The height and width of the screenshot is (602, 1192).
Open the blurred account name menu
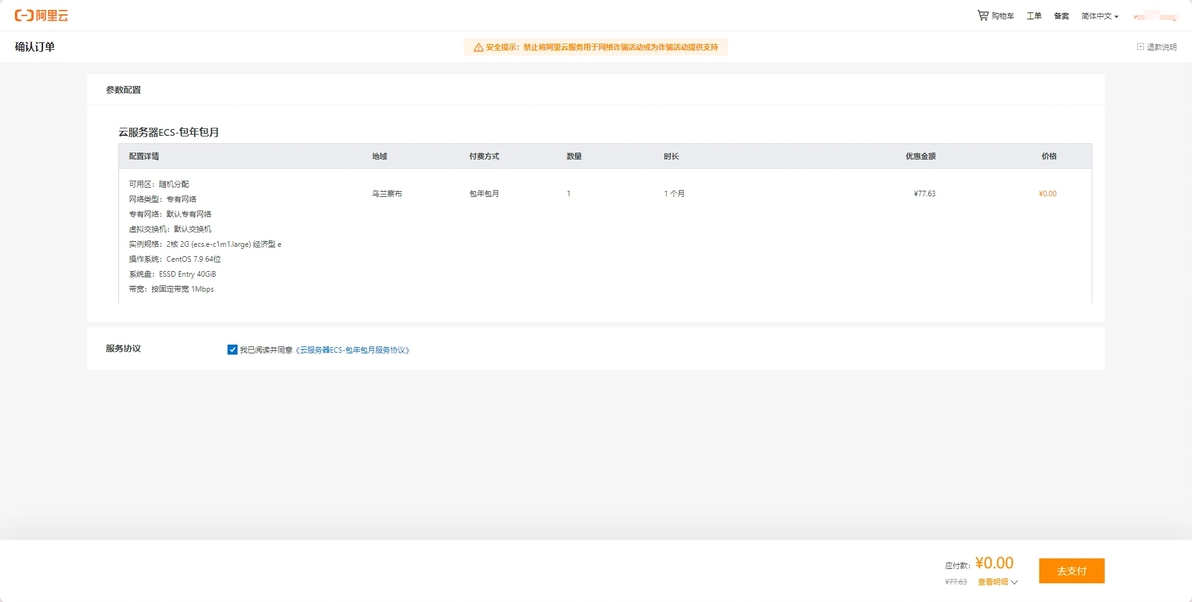pyautogui.click(x=1155, y=16)
